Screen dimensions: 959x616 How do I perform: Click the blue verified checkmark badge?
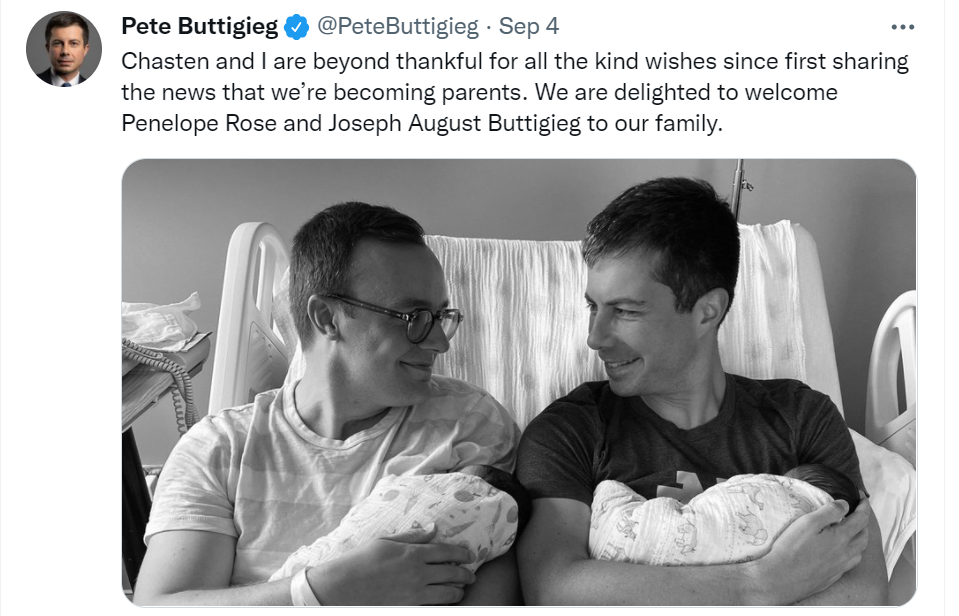coord(296,27)
